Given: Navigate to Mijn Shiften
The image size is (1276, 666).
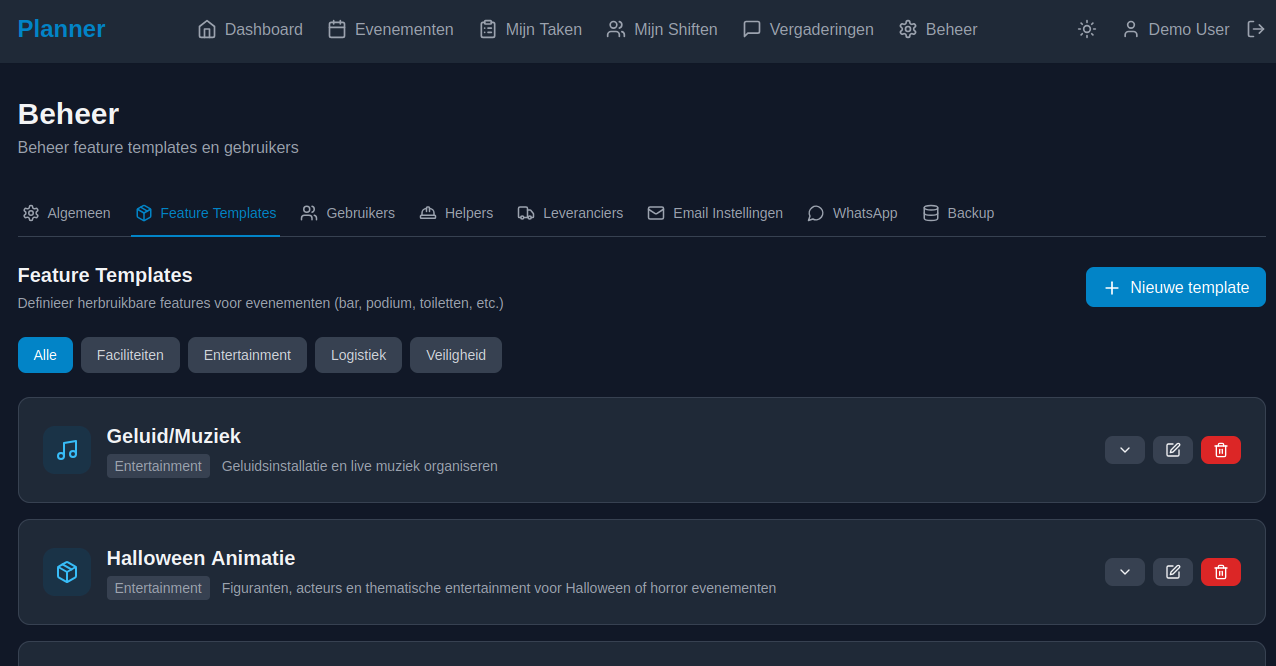Looking at the screenshot, I should tap(662, 30).
